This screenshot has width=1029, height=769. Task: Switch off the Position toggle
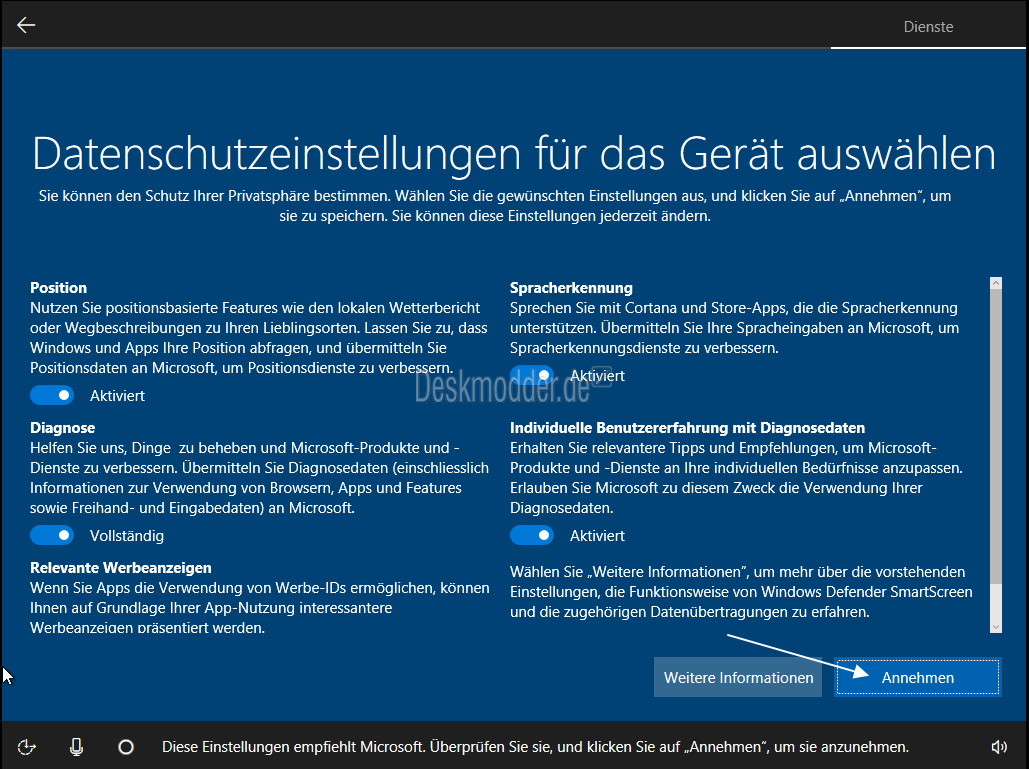pyautogui.click(x=52, y=395)
